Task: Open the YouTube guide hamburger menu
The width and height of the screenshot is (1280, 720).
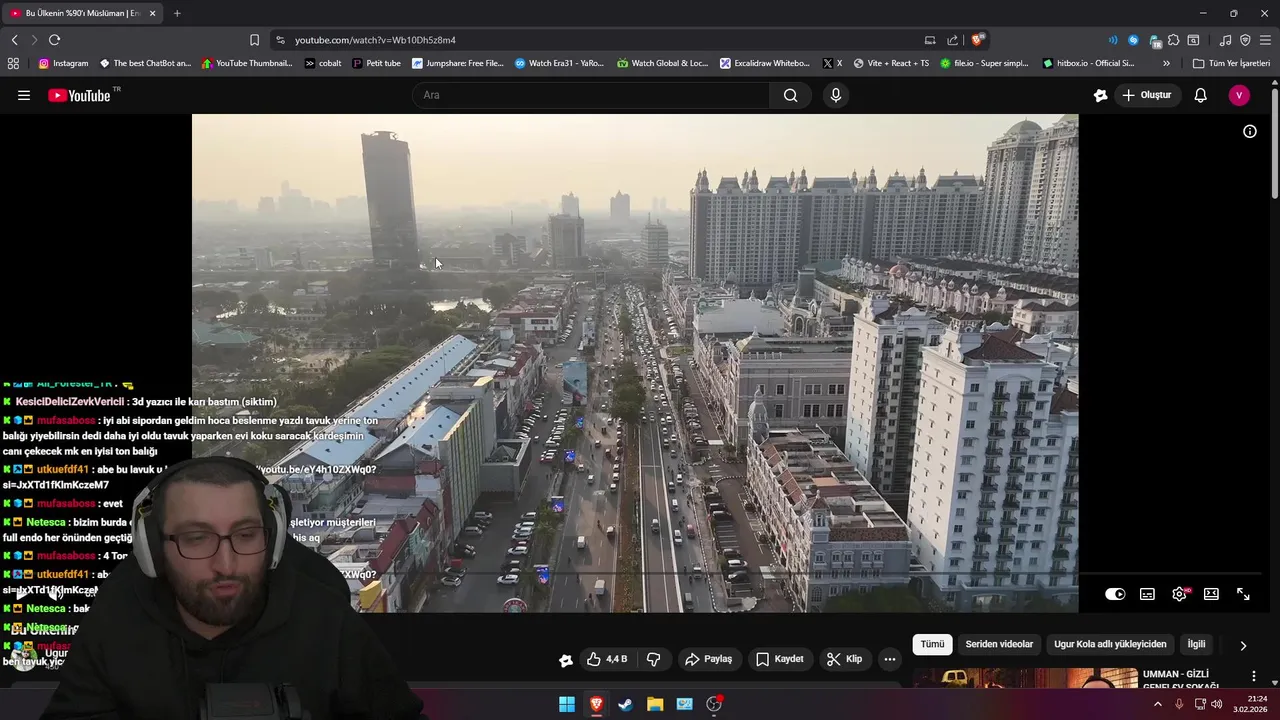Action: pyautogui.click(x=24, y=95)
